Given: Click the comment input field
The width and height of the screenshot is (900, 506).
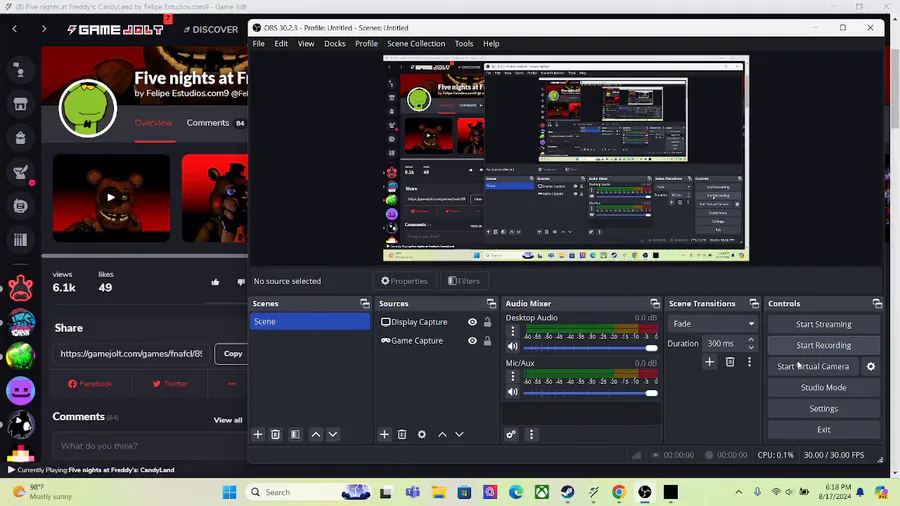Looking at the screenshot, I should click(150, 446).
